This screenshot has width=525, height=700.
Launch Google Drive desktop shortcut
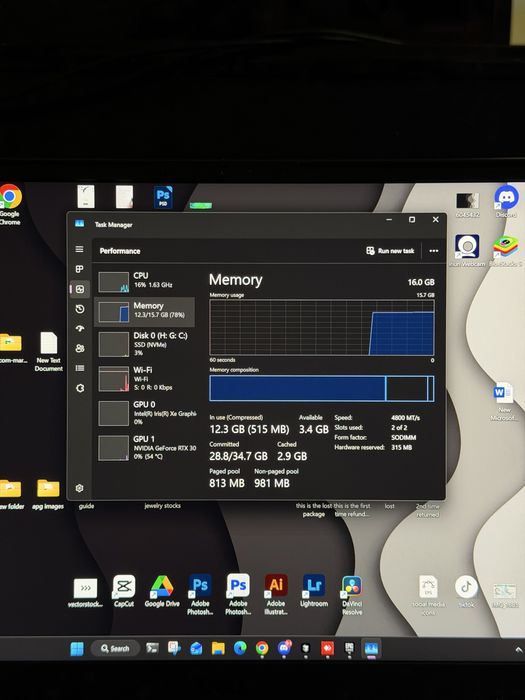coord(162,591)
